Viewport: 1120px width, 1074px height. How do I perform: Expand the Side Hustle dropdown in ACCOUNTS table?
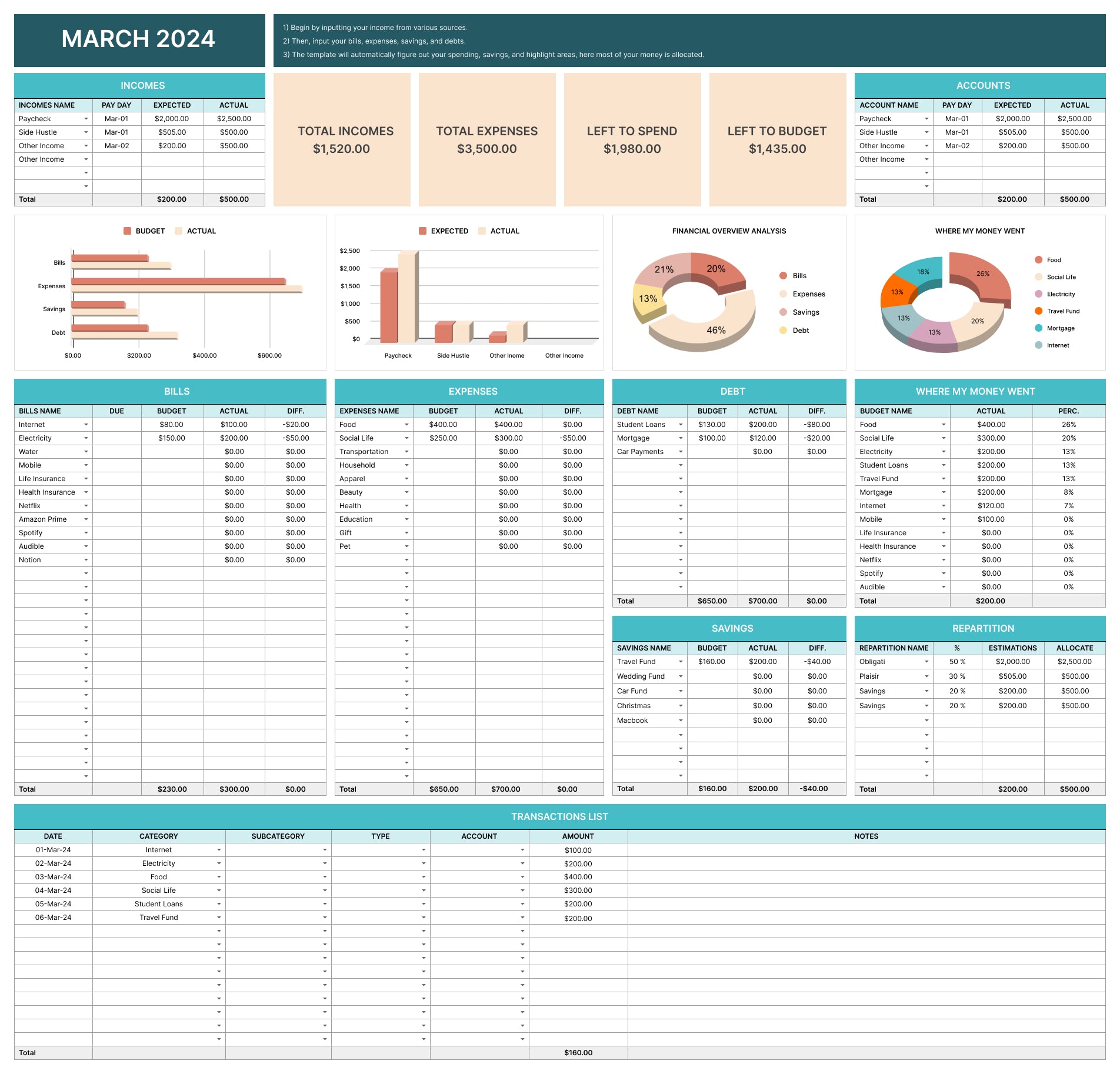pos(926,132)
